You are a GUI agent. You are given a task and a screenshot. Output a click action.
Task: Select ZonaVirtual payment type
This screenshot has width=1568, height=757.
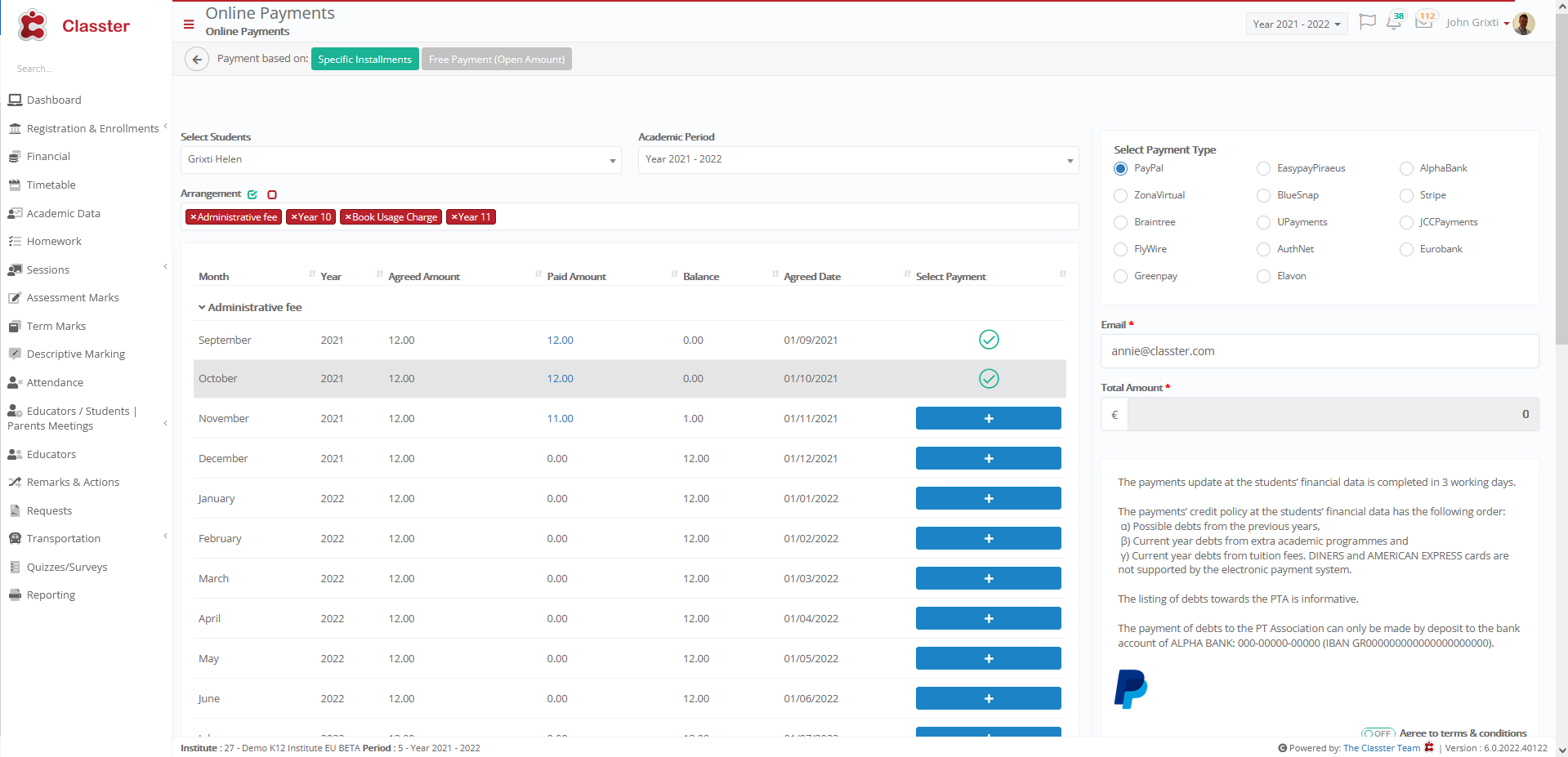1121,196
